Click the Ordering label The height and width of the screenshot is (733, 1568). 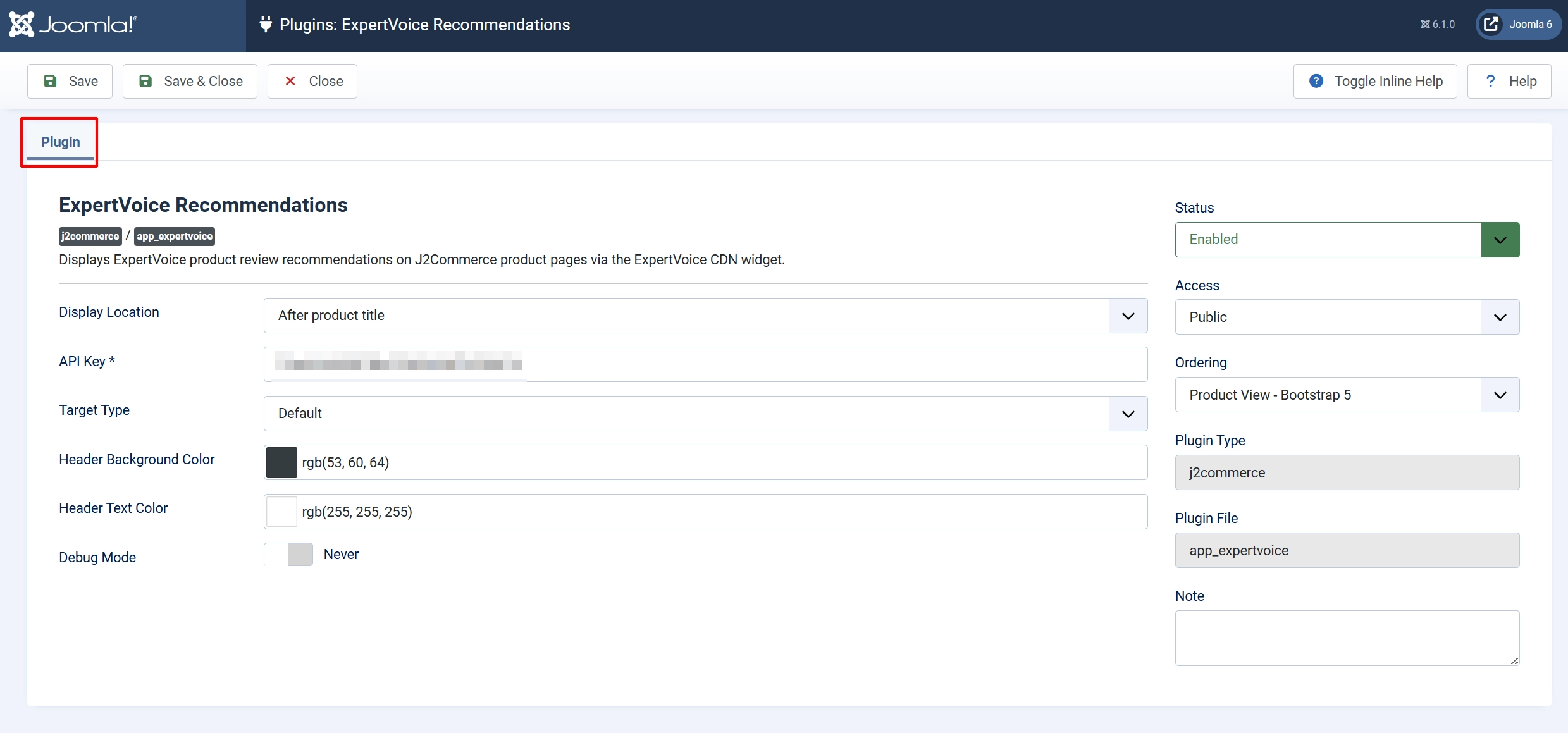coord(1201,362)
